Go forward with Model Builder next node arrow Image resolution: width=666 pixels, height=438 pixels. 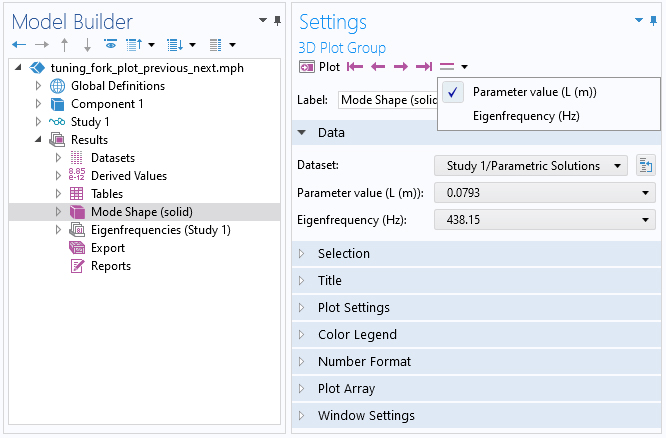[x=42, y=45]
